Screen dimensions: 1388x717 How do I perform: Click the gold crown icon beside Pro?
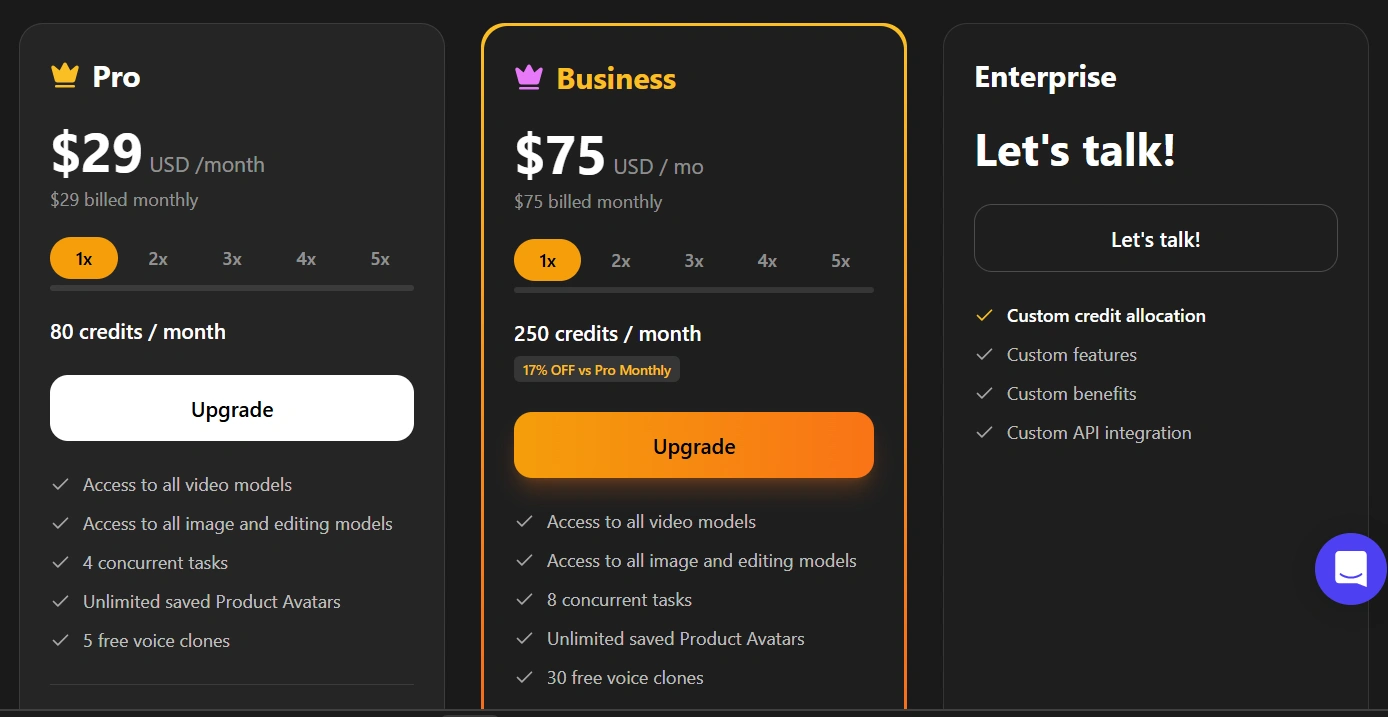coord(65,76)
